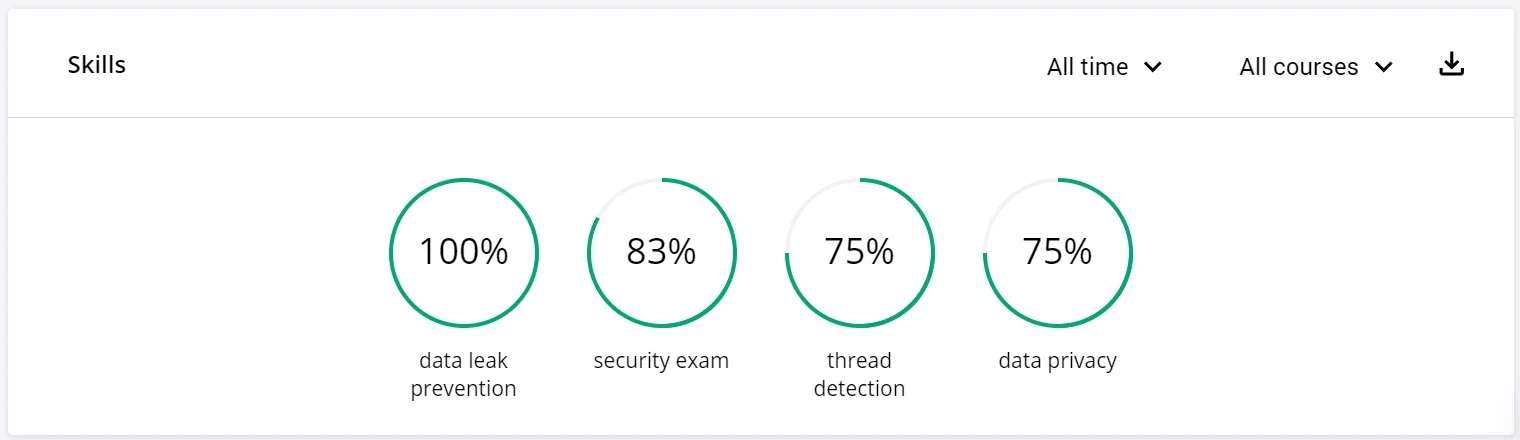This screenshot has height=440, width=1520.
Task: Open the All time period dropdown
Action: coord(1104,67)
